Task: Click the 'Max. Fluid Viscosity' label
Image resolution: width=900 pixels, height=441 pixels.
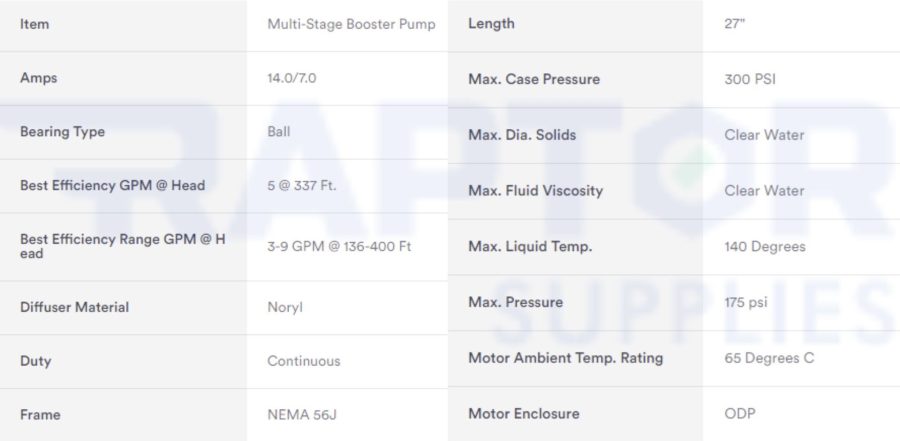Action: pyautogui.click(x=536, y=191)
